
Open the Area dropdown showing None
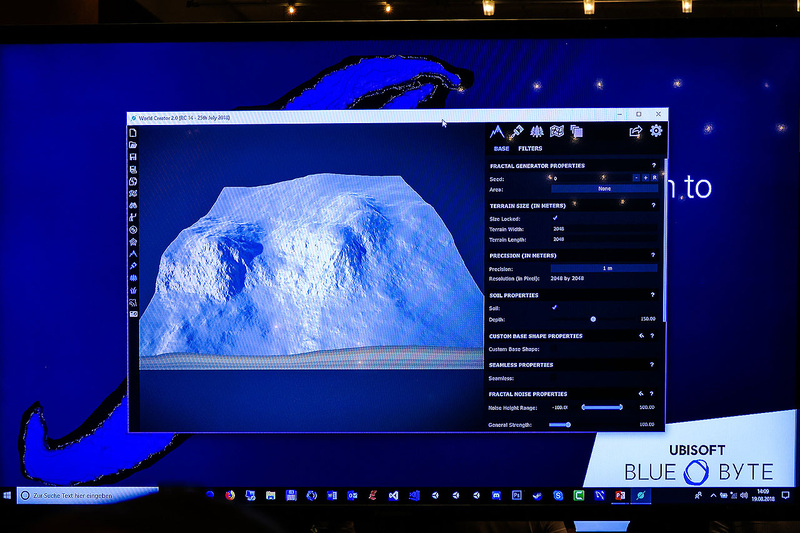(x=605, y=189)
